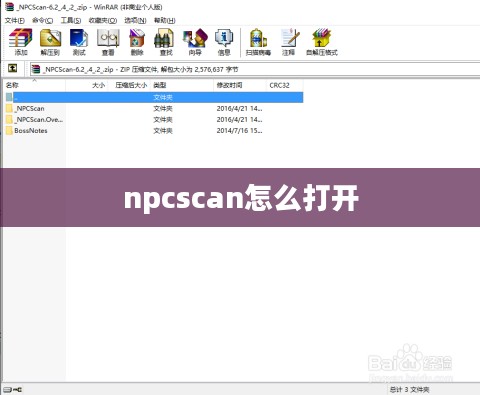The image size is (480, 395).
Task: Select the BossNotes folder name
Action: click(x=31, y=130)
